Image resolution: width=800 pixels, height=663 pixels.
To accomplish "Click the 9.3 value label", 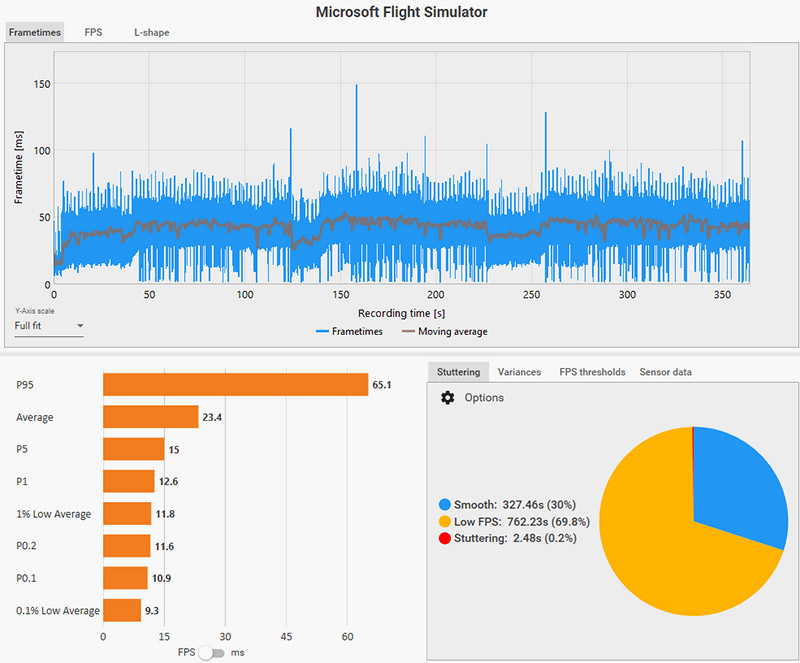I will coord(152,610).
